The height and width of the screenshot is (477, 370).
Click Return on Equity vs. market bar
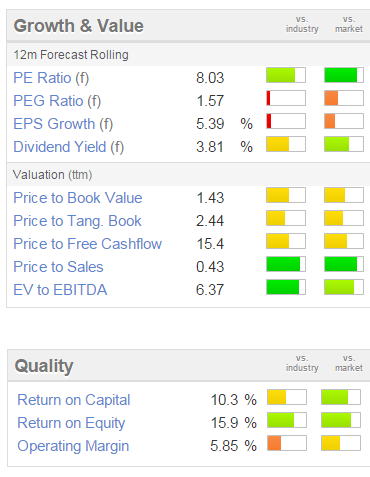[341, 420]
